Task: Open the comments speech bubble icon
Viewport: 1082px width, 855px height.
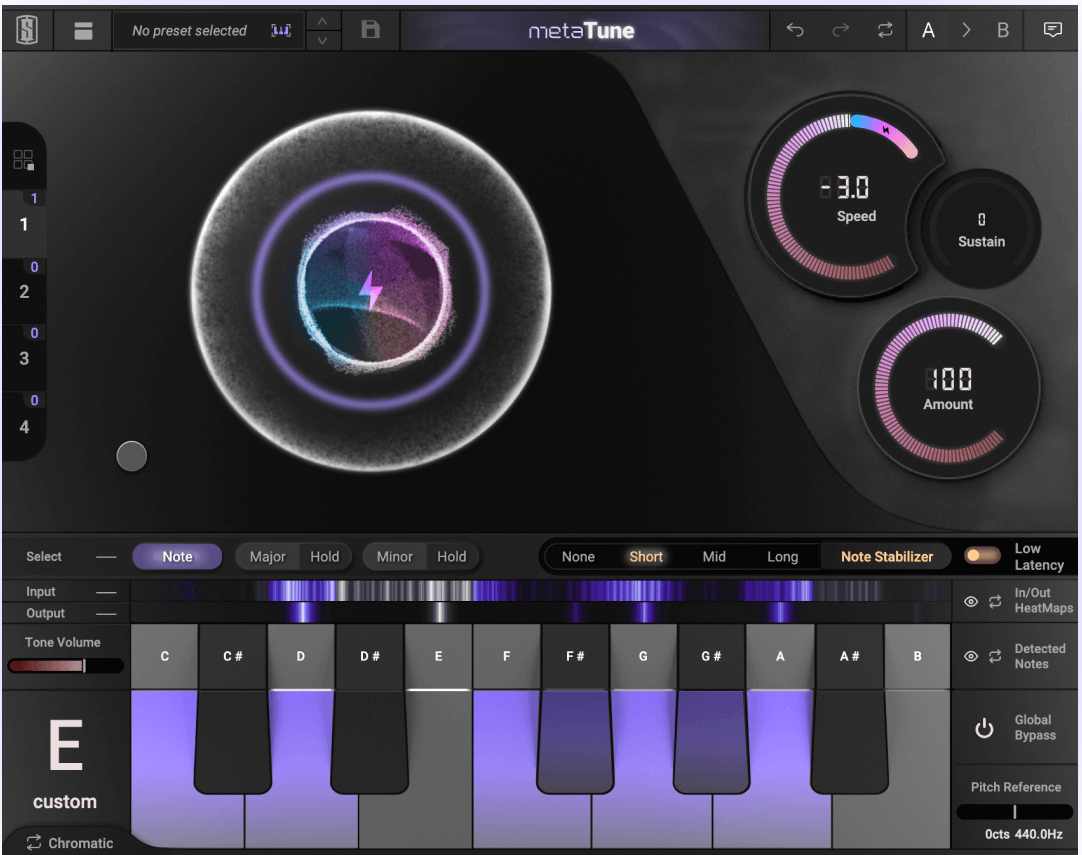Action: click(x=1052, y=30)
